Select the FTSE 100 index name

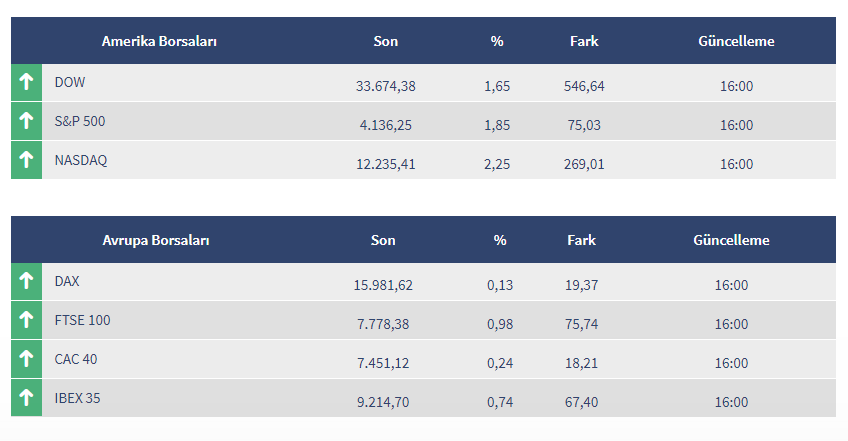[83, 321]
